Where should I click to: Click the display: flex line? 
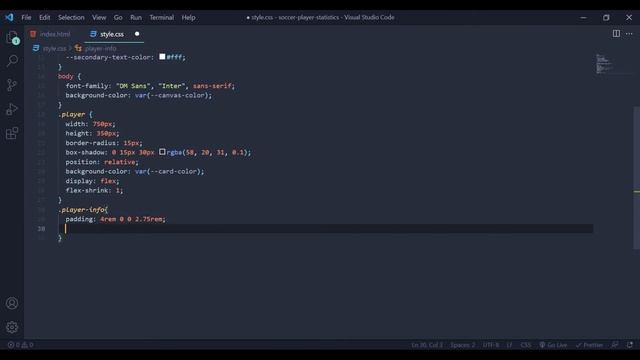point(92,181)
